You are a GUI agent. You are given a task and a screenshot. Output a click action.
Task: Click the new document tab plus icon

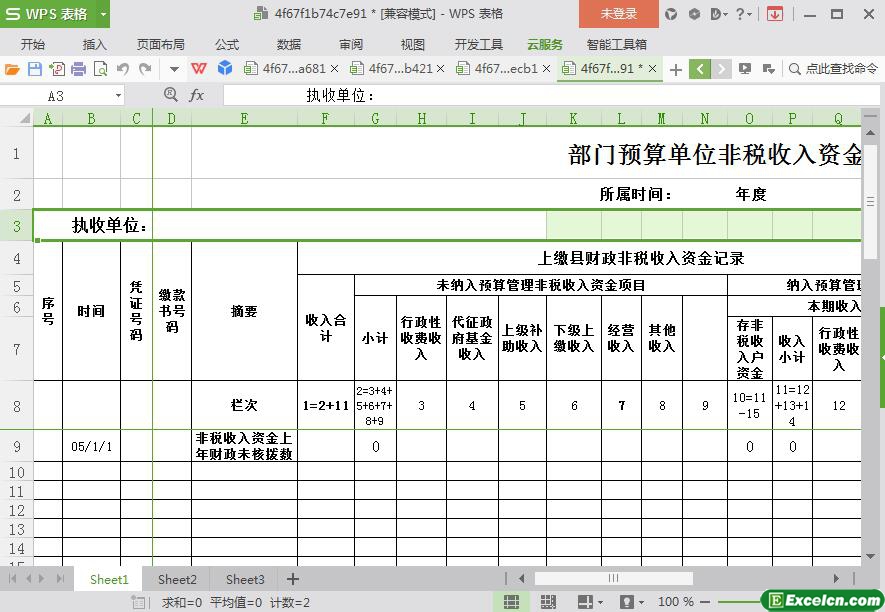tap(676, 69)
